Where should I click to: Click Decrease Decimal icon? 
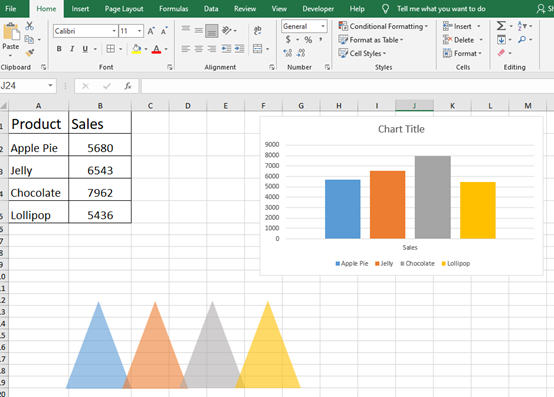[x=301, y=53]
